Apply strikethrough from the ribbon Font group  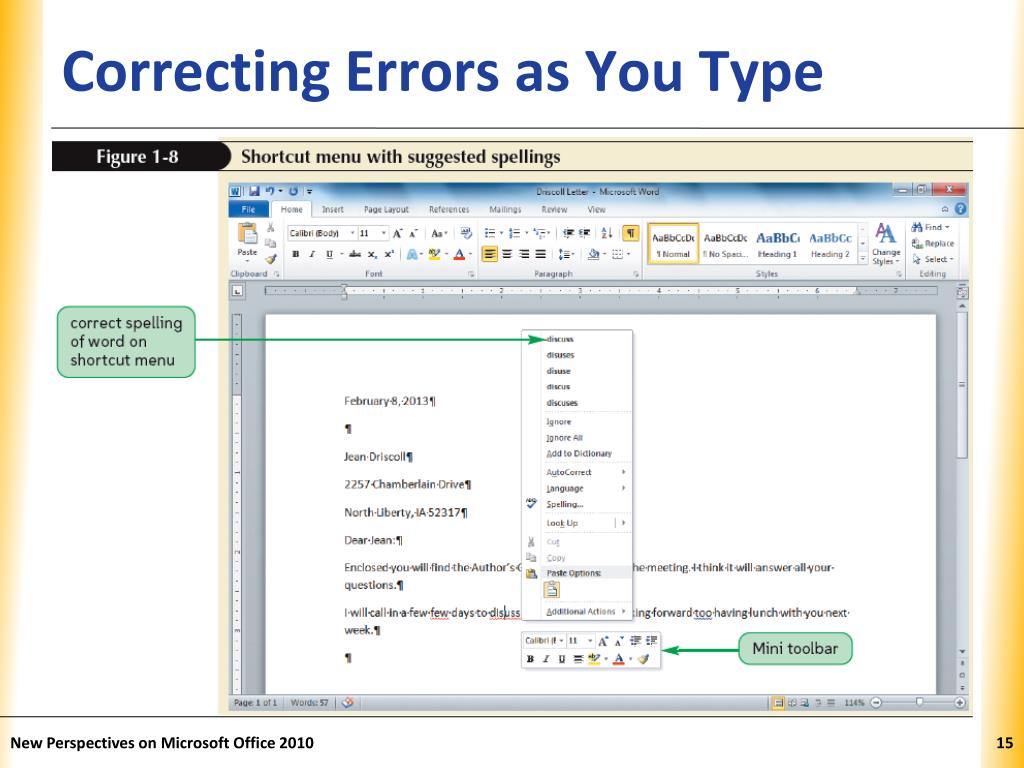click(355, 255)
